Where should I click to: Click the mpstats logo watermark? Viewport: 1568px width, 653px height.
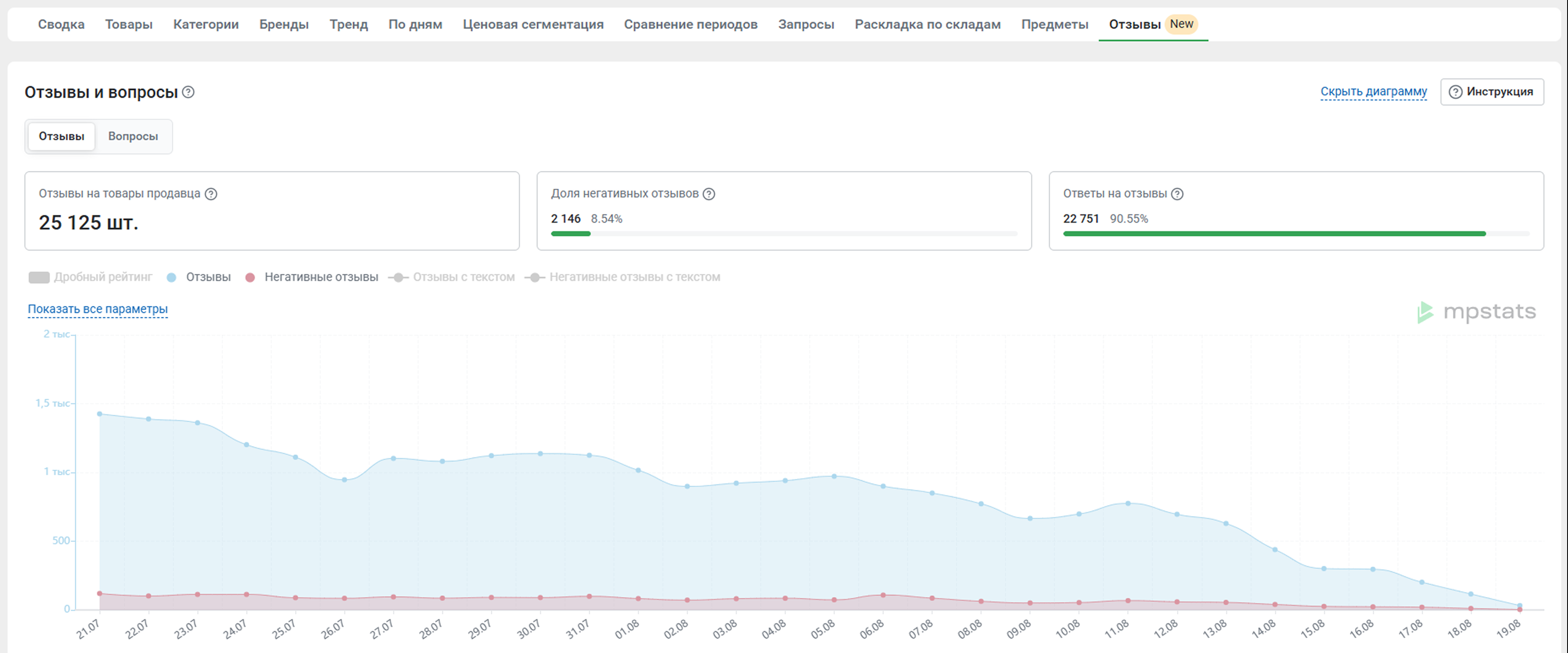[x=1477, y=312]
